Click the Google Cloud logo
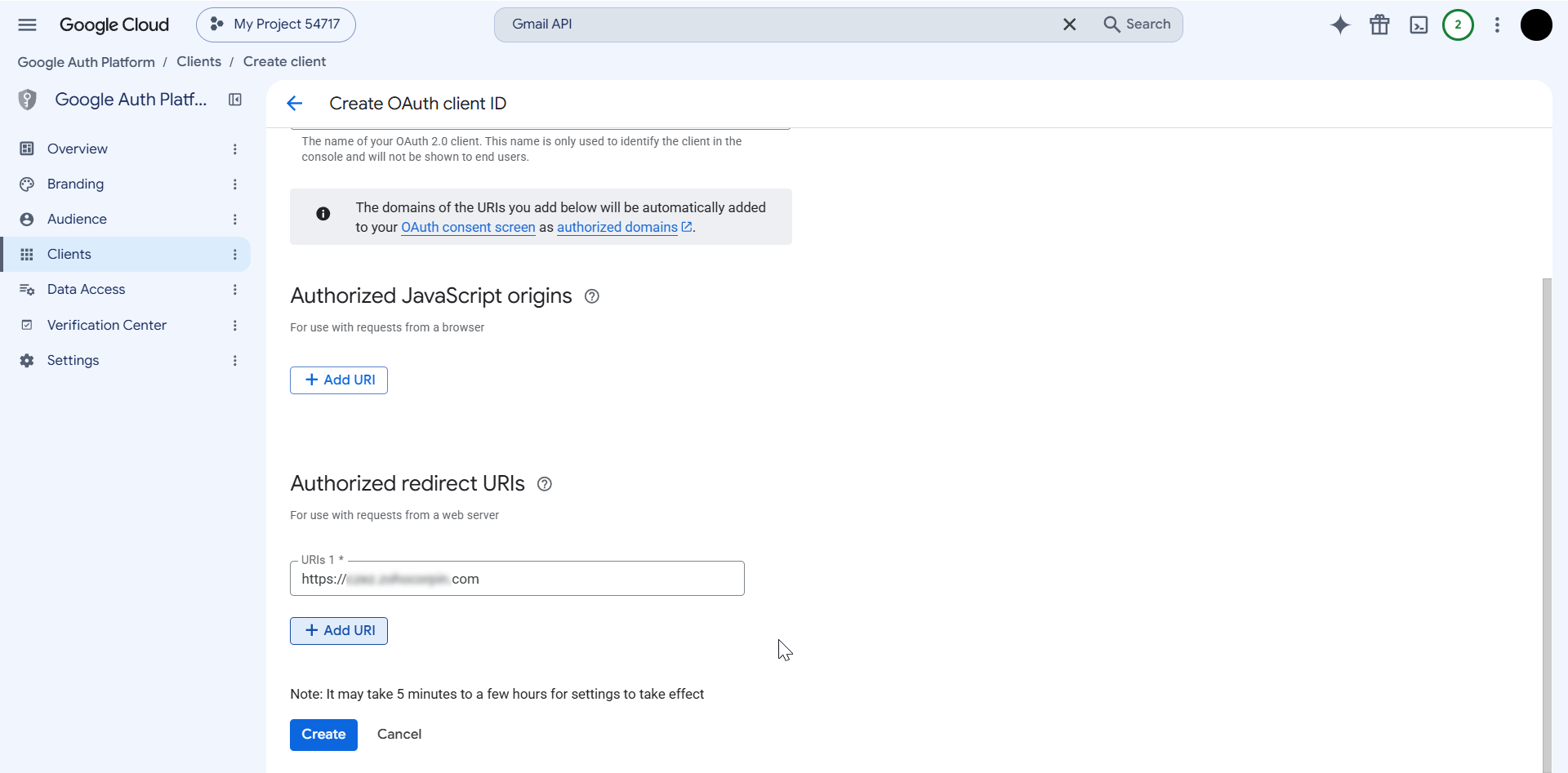 coord(114,24)
